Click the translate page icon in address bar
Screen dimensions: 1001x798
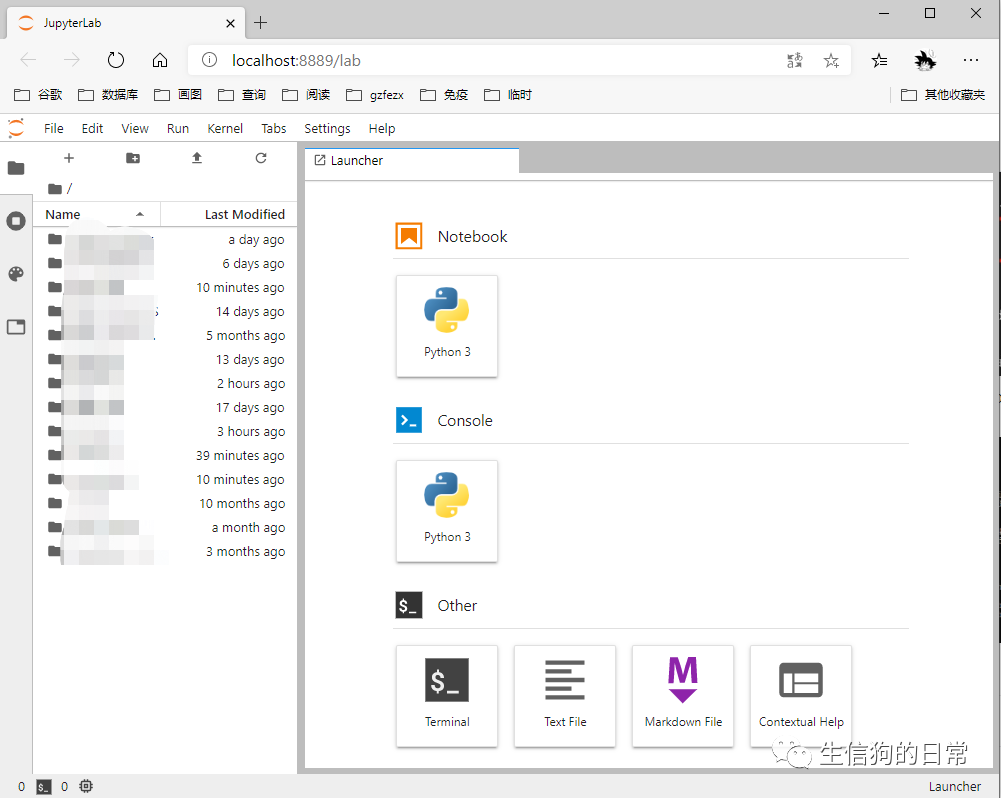[795, 61]
